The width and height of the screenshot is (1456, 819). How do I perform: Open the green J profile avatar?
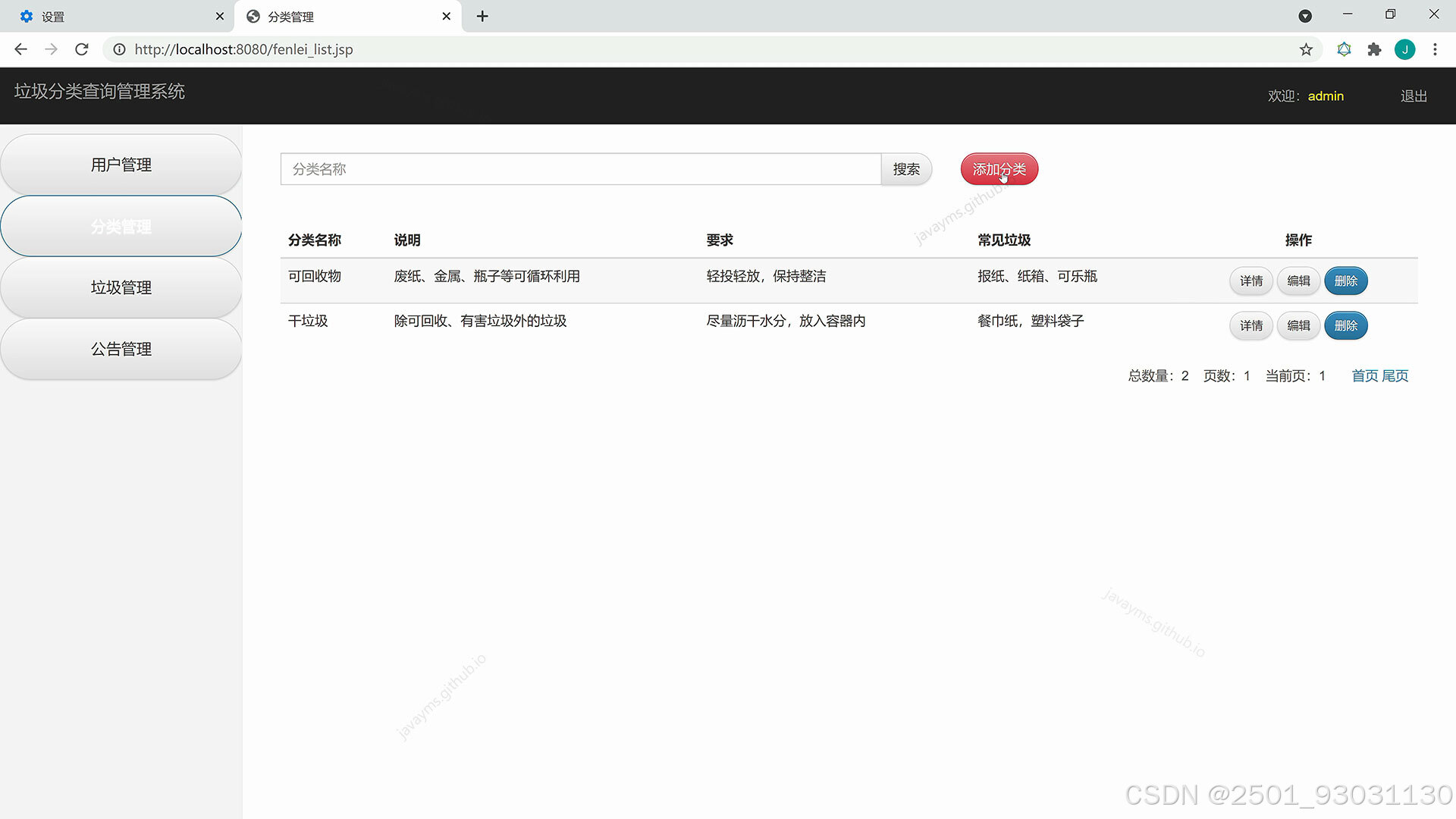[1404, 49]
